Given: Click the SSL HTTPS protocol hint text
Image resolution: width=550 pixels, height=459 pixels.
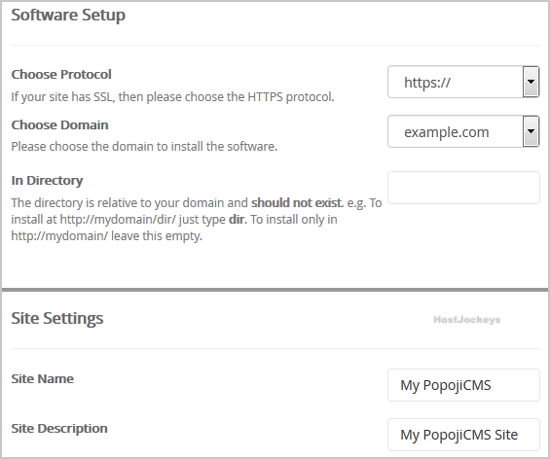Looking at the screenshot, I should point(173,96).
